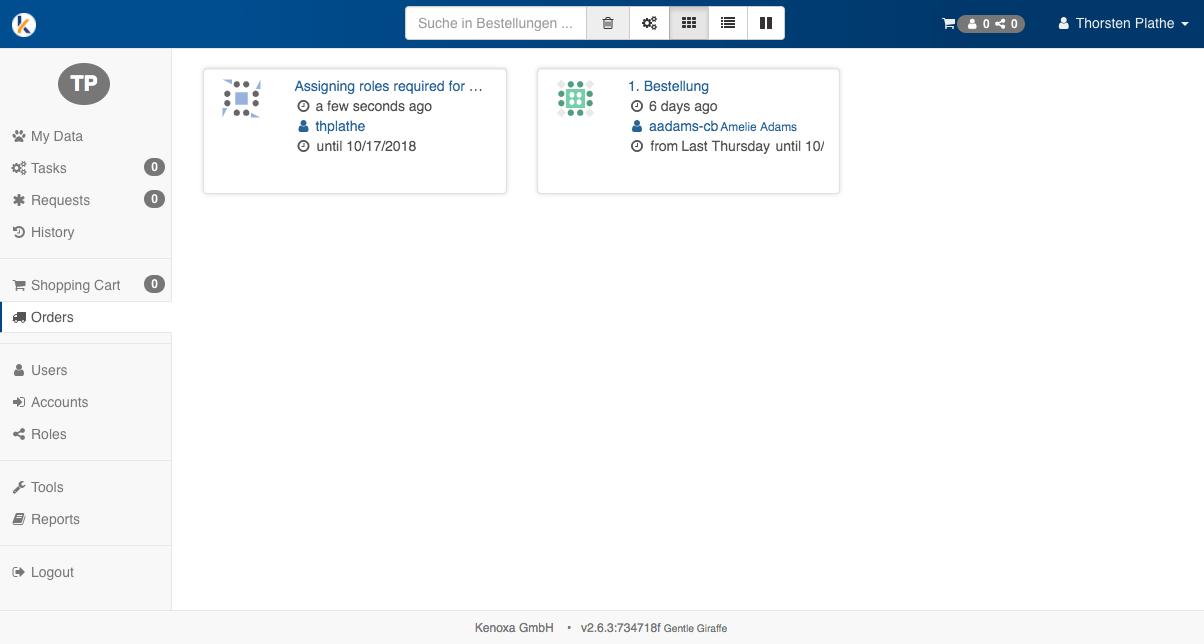Expand the Thorsten Plathe user dropdown
Image resolution: width=1204 pixels, height=644 pixels.
tap(1124, 23)
